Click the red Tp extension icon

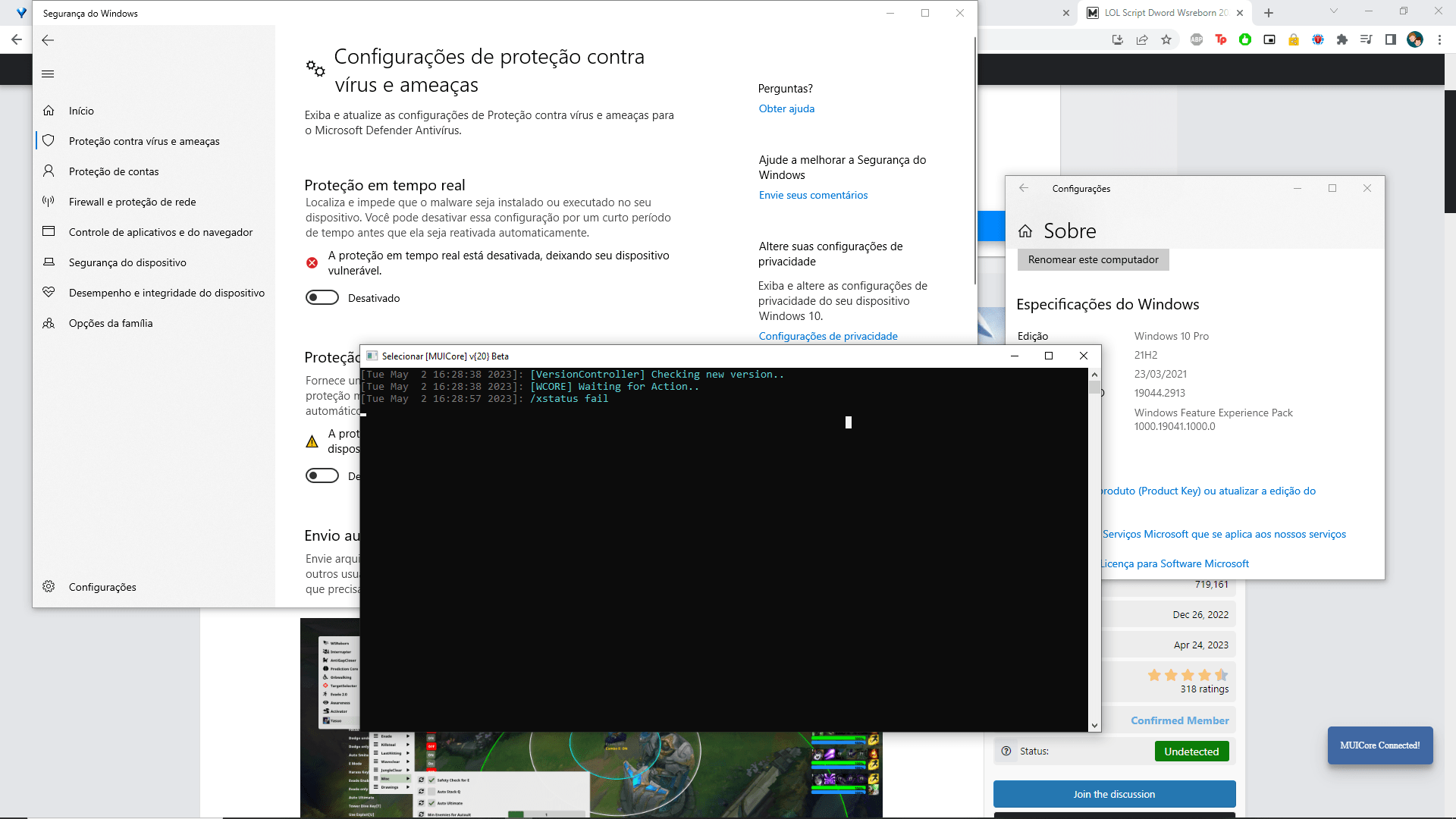pos(1221,39)
